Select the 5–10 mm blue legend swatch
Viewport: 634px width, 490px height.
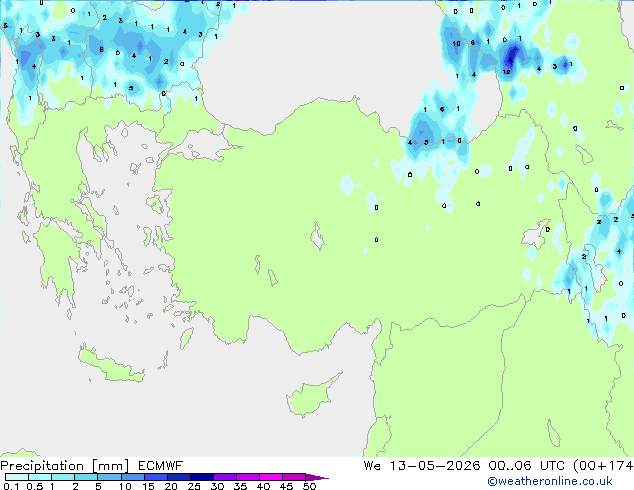click(x=109, y=477)
